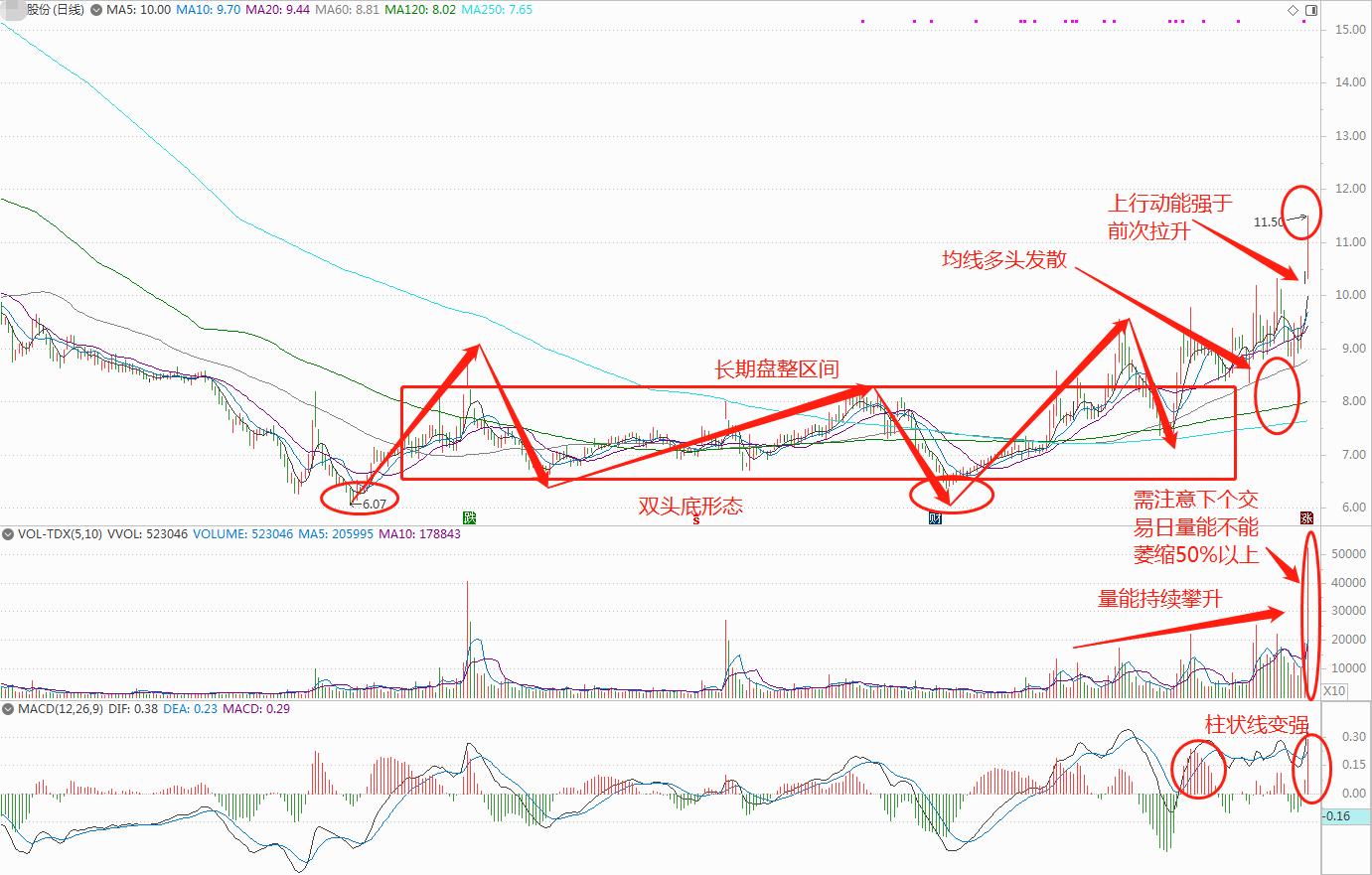
Task: Click the DEA: 0.23 value
Action: (191, 709)
